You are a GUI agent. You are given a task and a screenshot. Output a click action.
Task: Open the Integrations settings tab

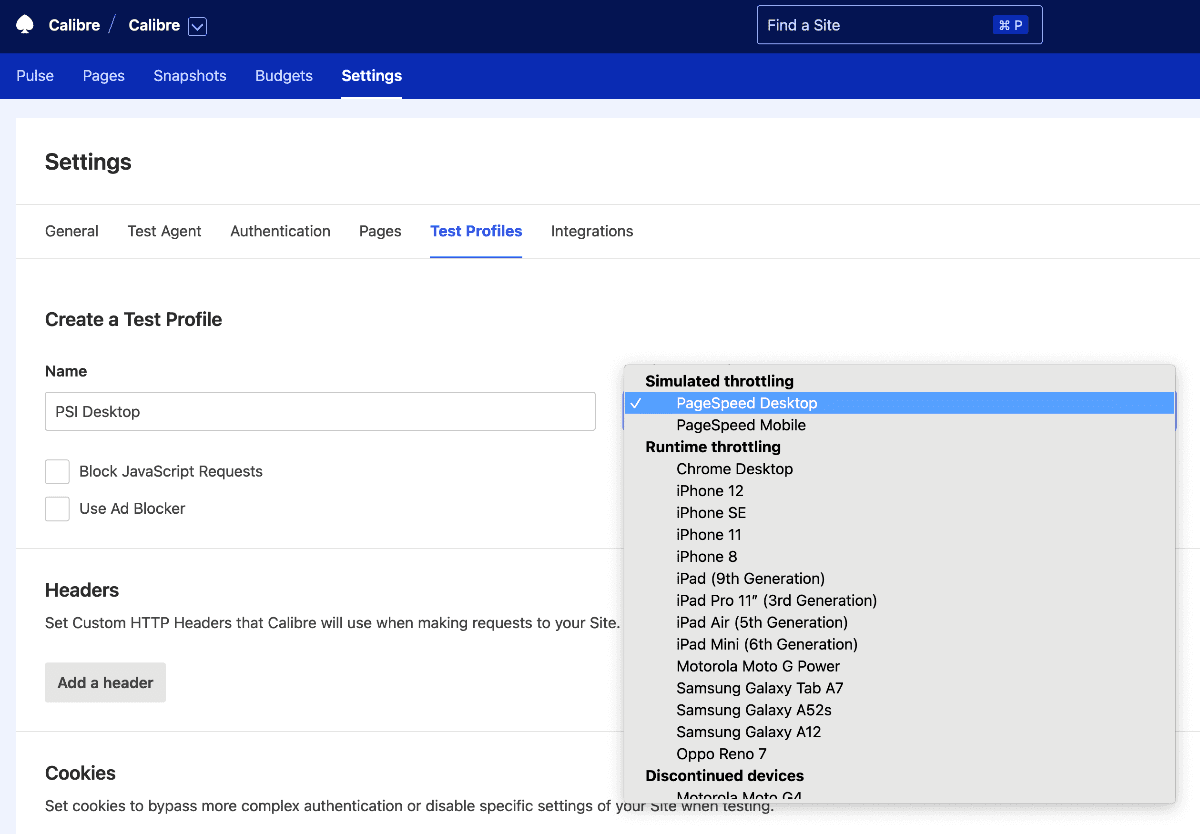pos(591,231)
